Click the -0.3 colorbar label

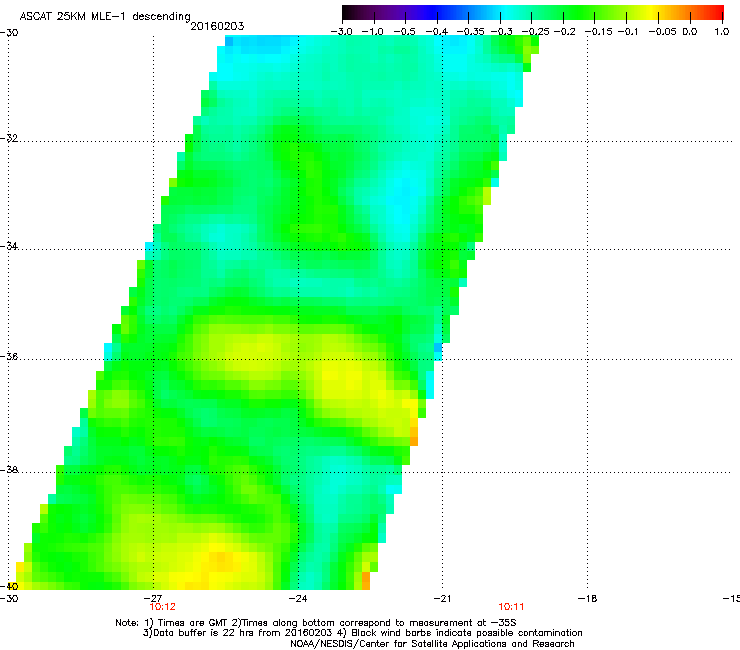click(502, 32)
